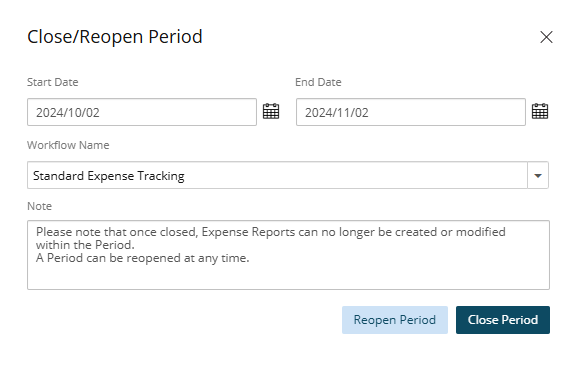Viewport: 585px width, 374px height.
Task: Place cursor on the 2024/11/02 date text
Action: point(337,113)
